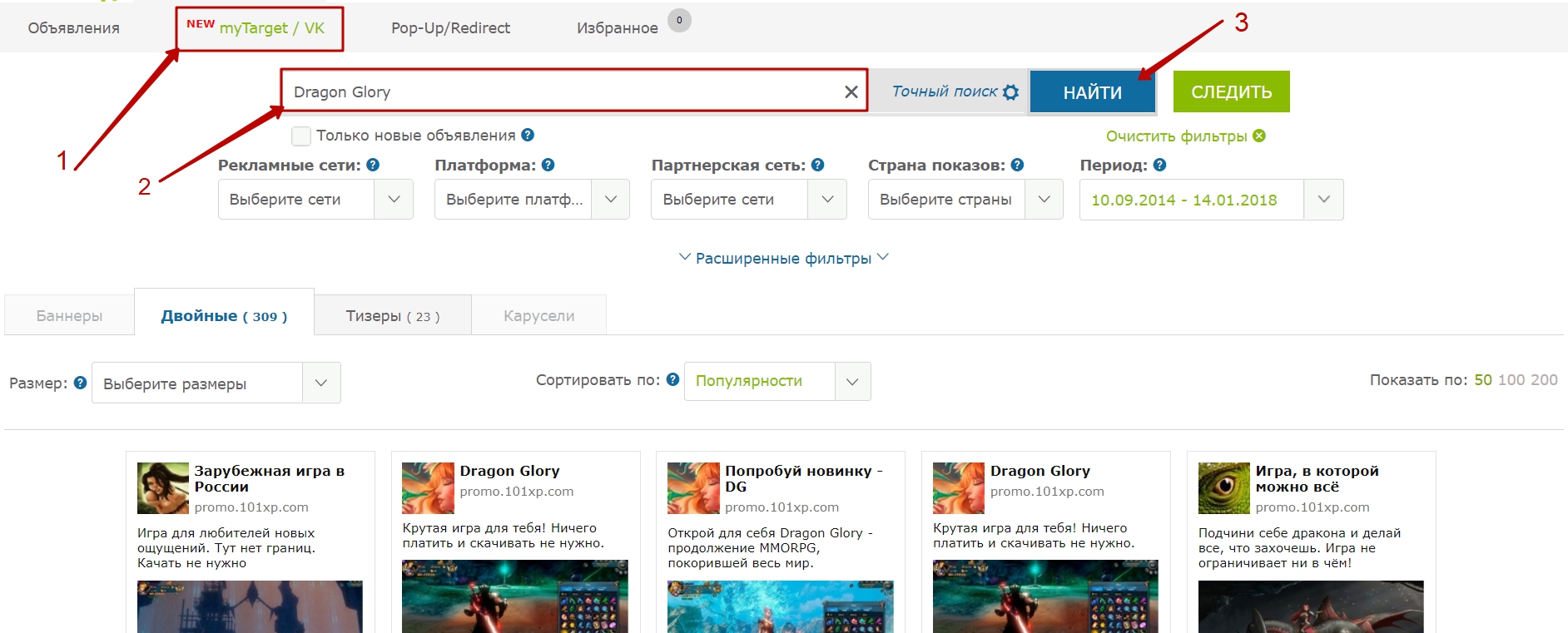Switch to Карусели tab
This screenshot has width=1568, height=633.
point(538,315)
